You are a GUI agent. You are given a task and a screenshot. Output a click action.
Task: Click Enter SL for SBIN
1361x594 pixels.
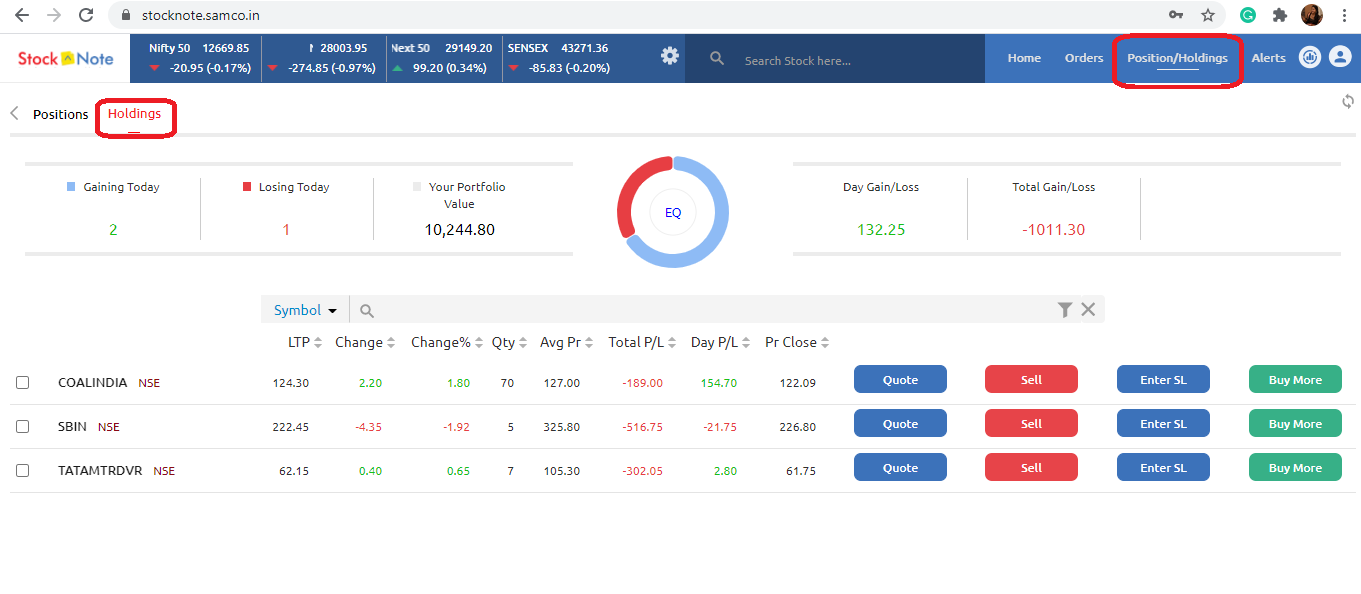click(x=1163, y=424)
